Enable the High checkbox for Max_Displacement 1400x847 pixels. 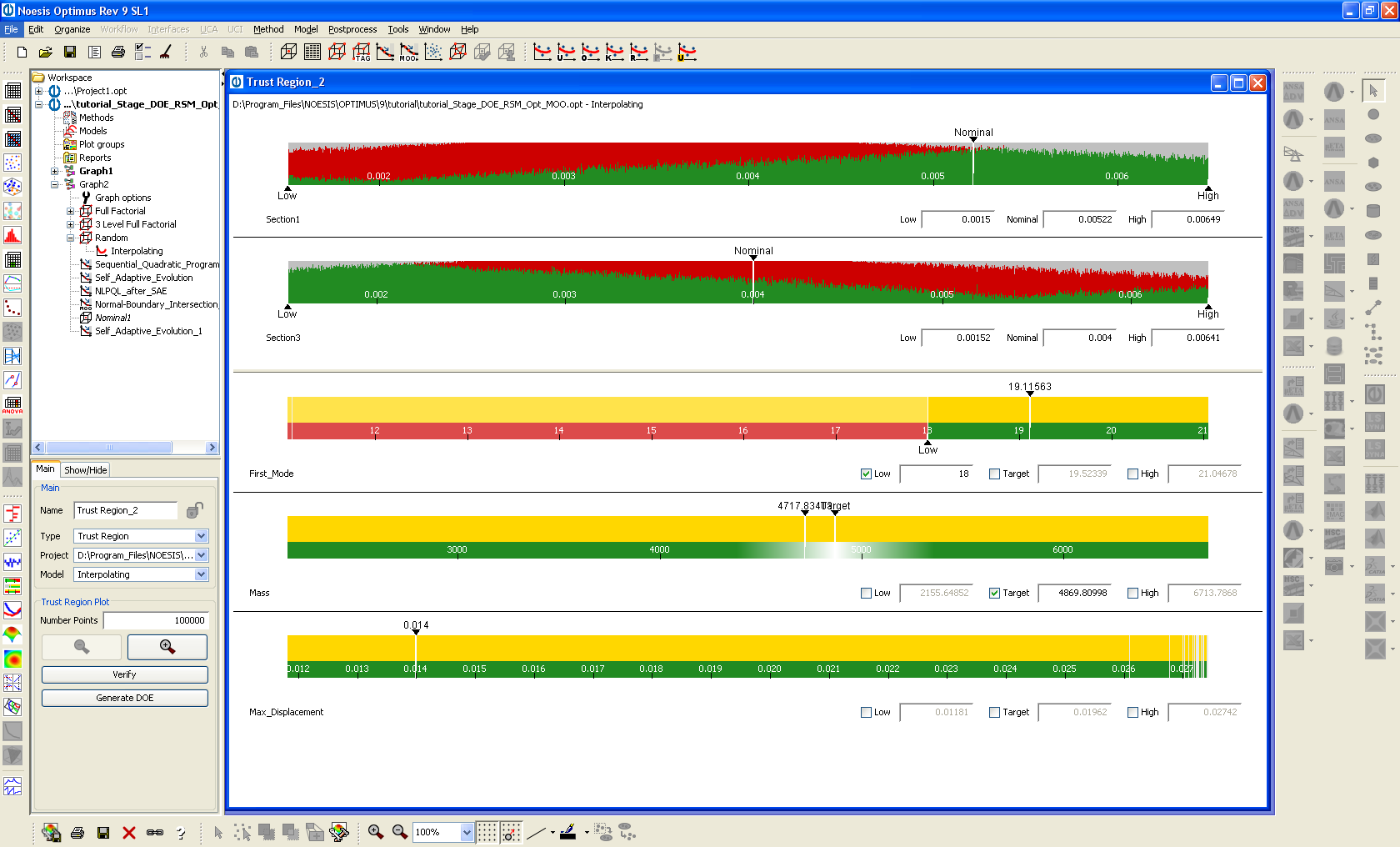point(1132,713)
